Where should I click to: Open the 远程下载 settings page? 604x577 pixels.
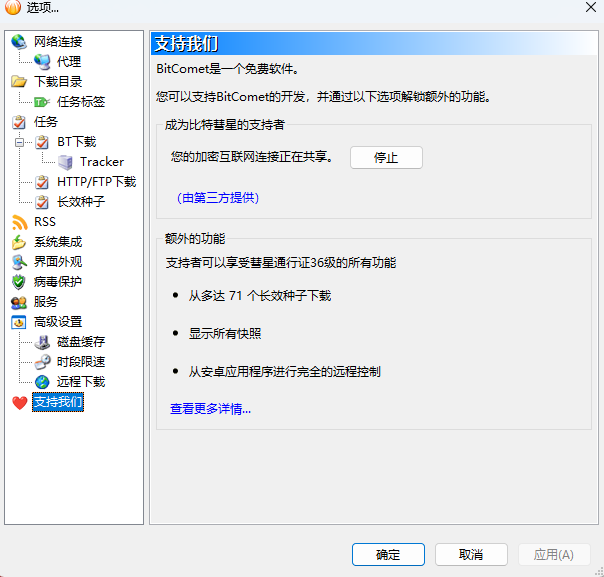point(81,382)
